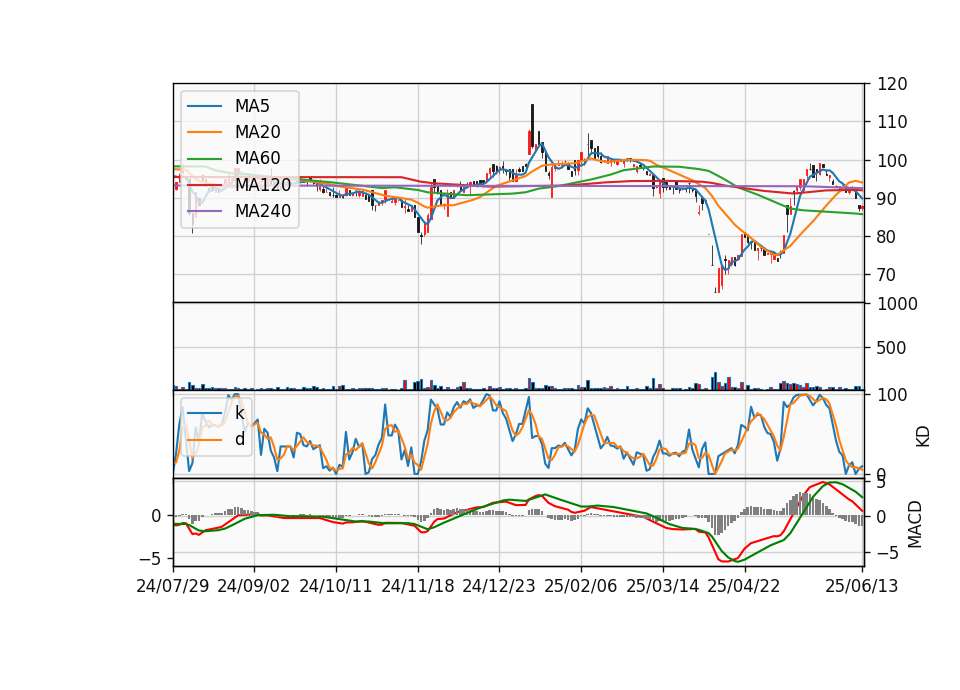Click the 25/06/13 date label

pos(861,586)
